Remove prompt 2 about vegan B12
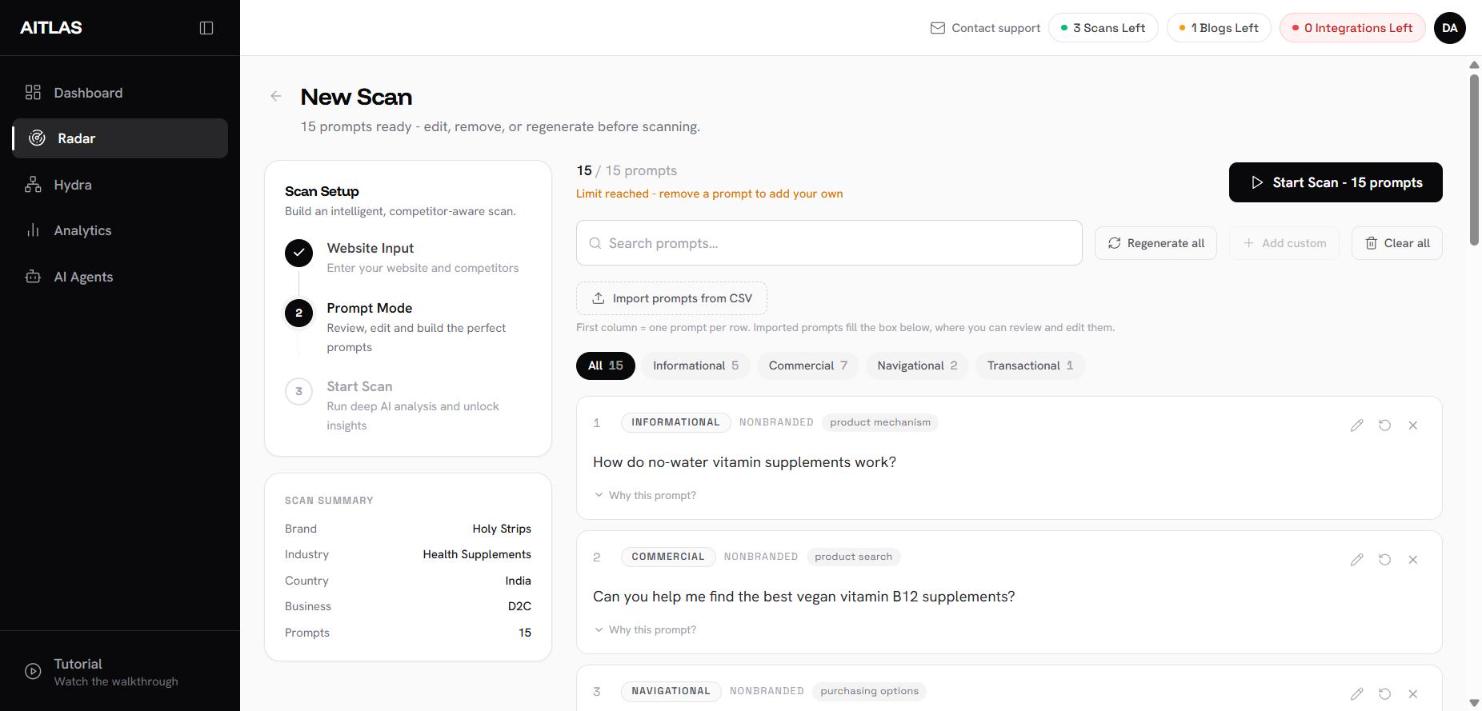The image size is (1482, 711). (x=1413, y=559)
